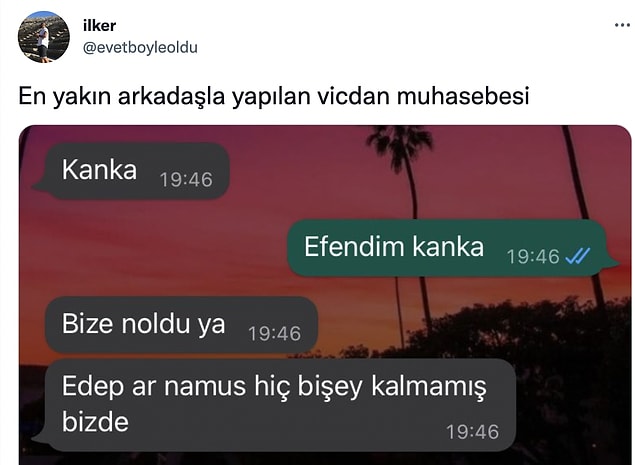Click the word 'muhasebesi' in the tweet
The image size is (635, 465).
[463, 96]
